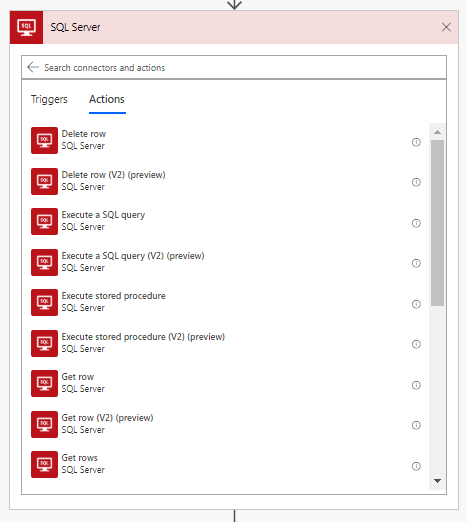This screenshot has height=522, width=467.
Task: Go back using the search arrow
Action: (x=33, y=67)
